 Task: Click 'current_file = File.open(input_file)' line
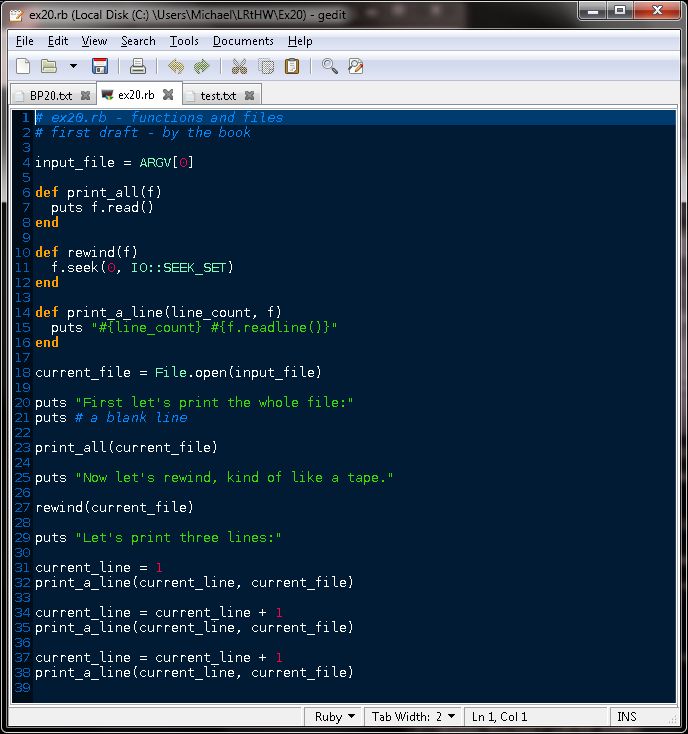178,372
